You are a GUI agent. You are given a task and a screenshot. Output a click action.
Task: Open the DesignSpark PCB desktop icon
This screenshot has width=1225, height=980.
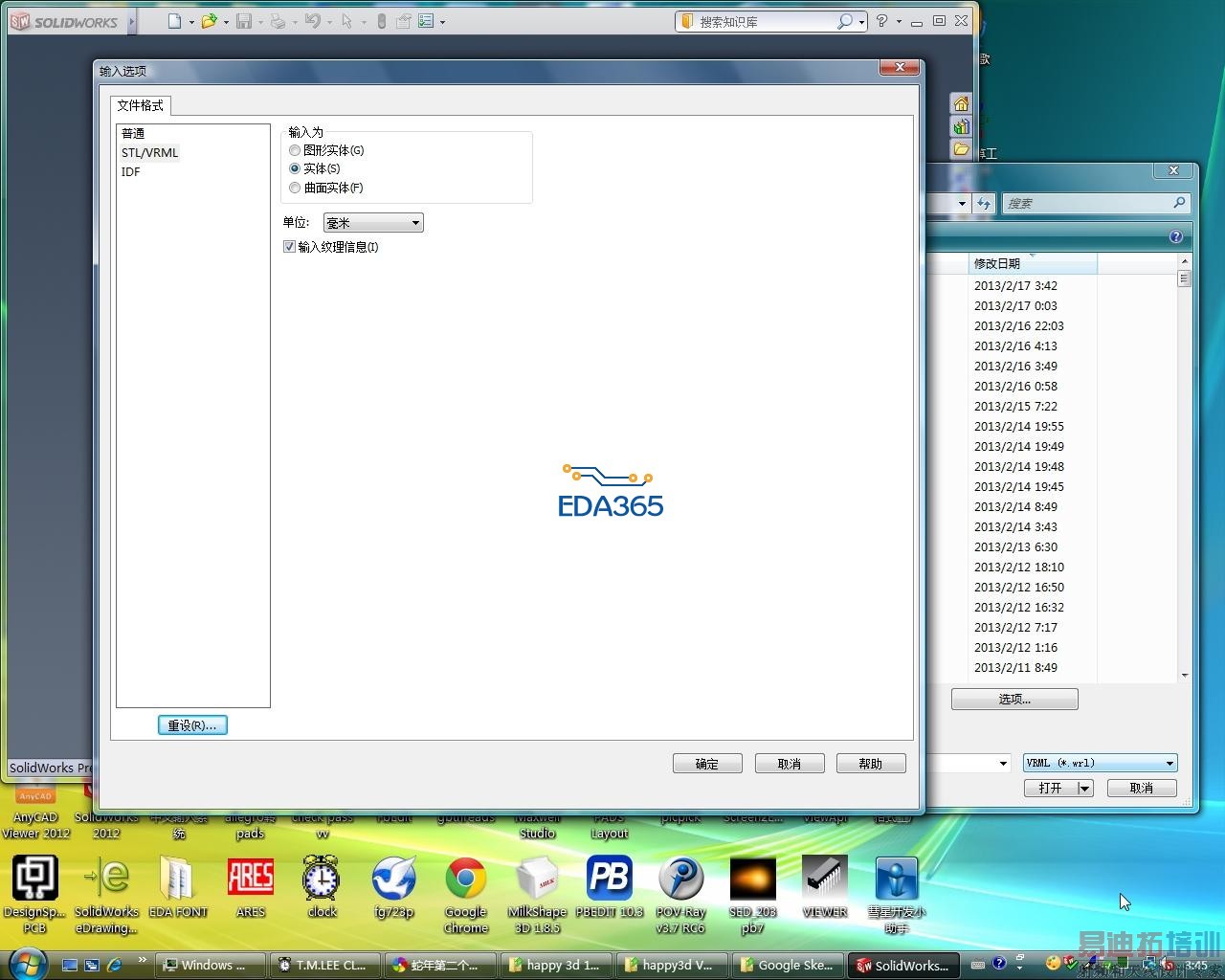pyautogui.click(x=34, y=893)
